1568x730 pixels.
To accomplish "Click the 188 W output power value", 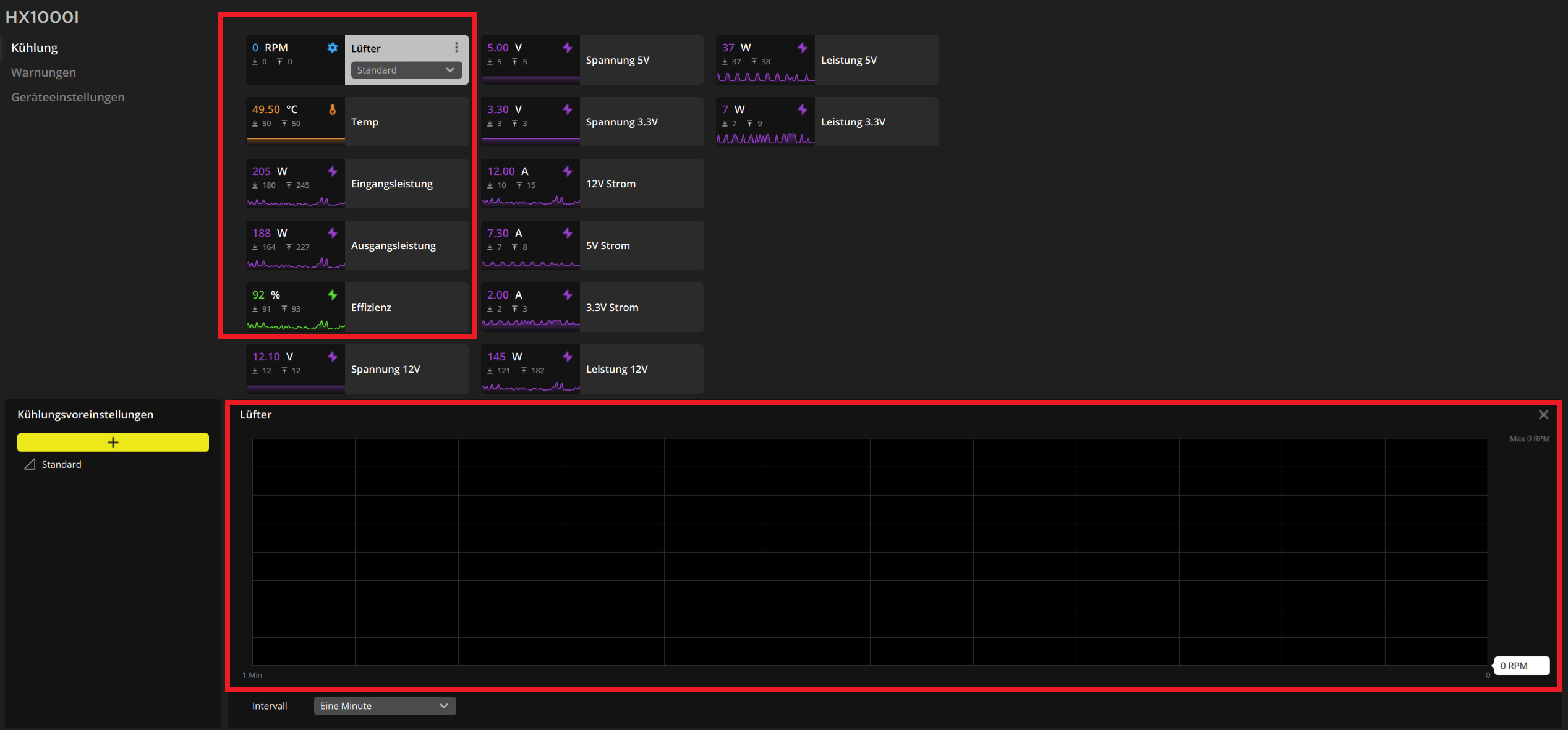I will pos(270,233).
